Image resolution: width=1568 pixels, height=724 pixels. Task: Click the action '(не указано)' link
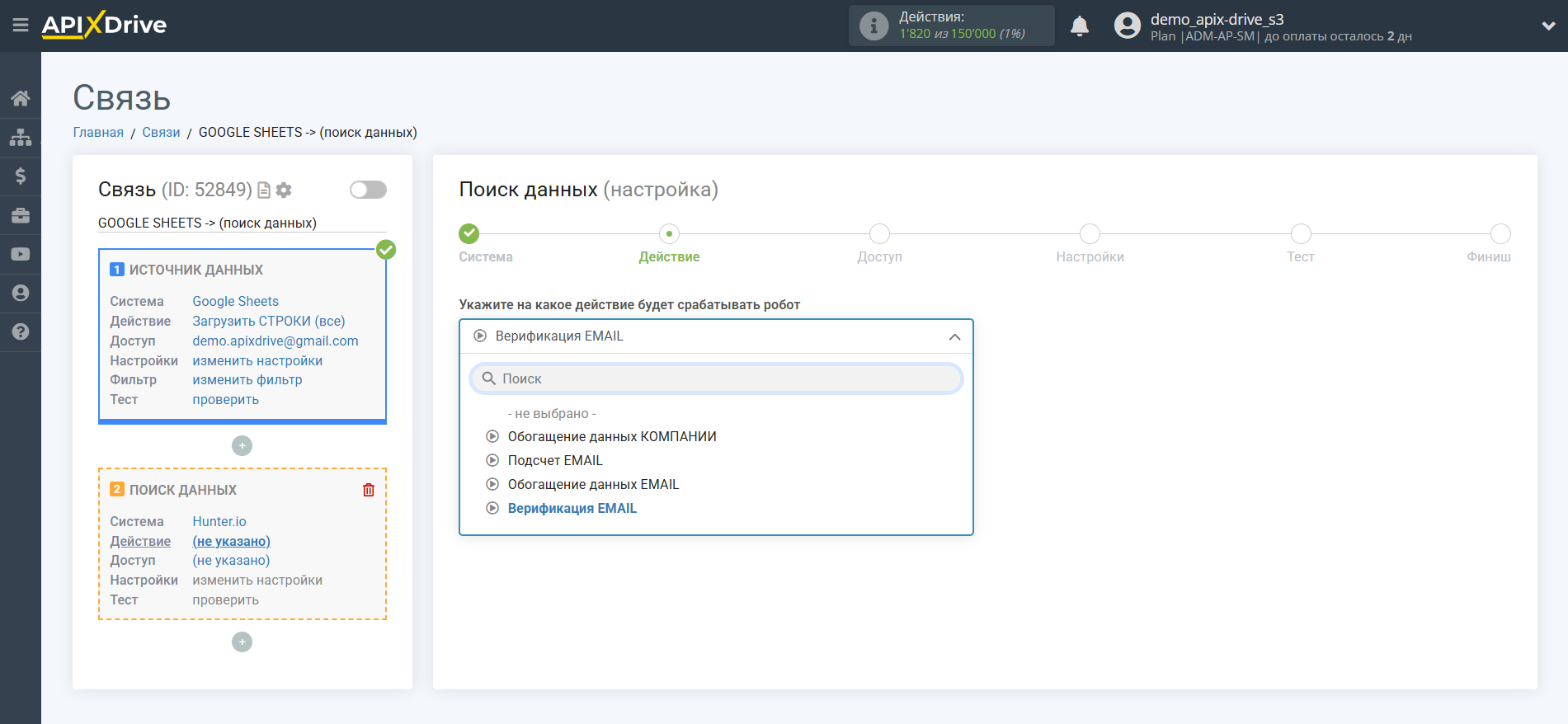click(x=232, y=541)
